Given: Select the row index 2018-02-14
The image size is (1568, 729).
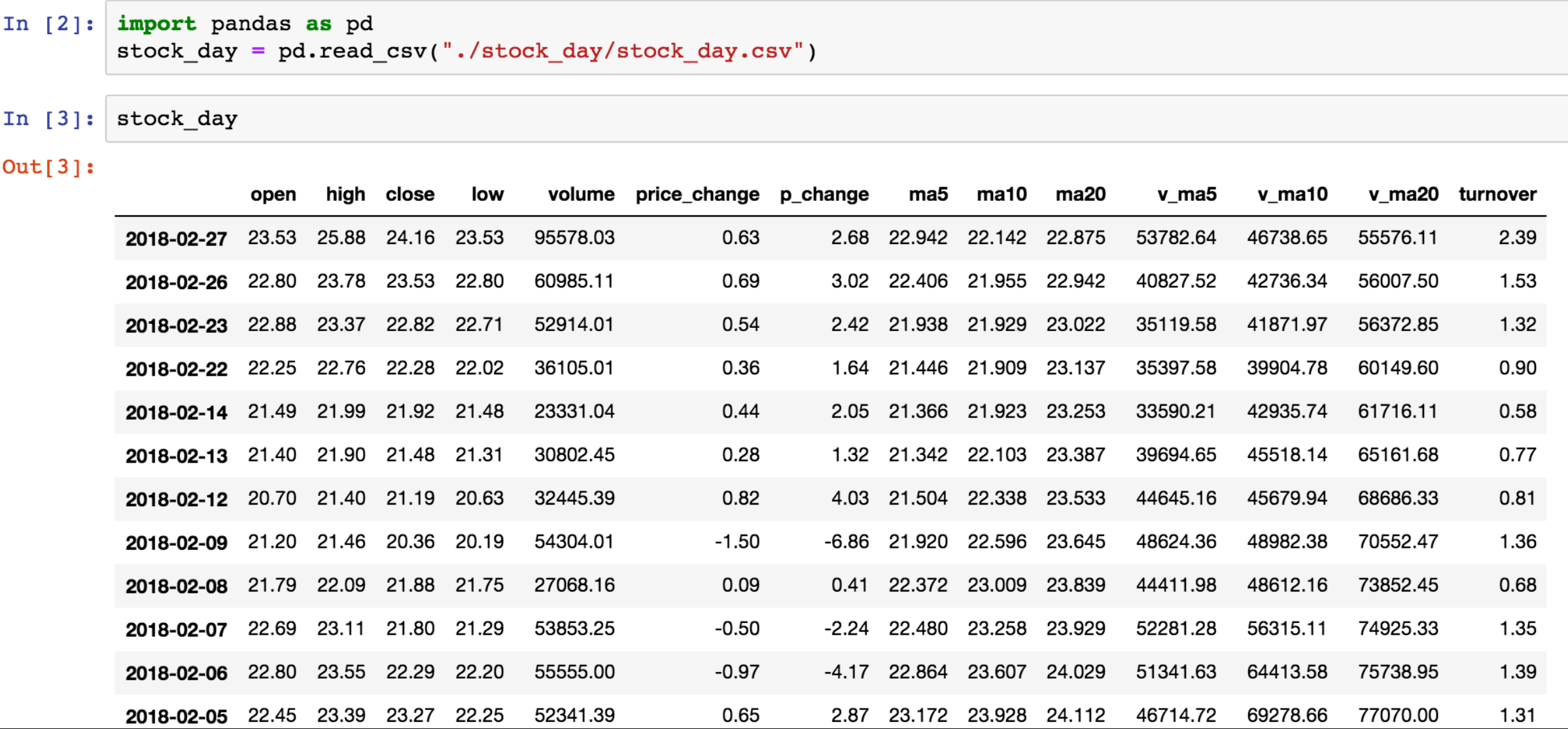Looking at the screenshot, I should [x=177, y=412].
